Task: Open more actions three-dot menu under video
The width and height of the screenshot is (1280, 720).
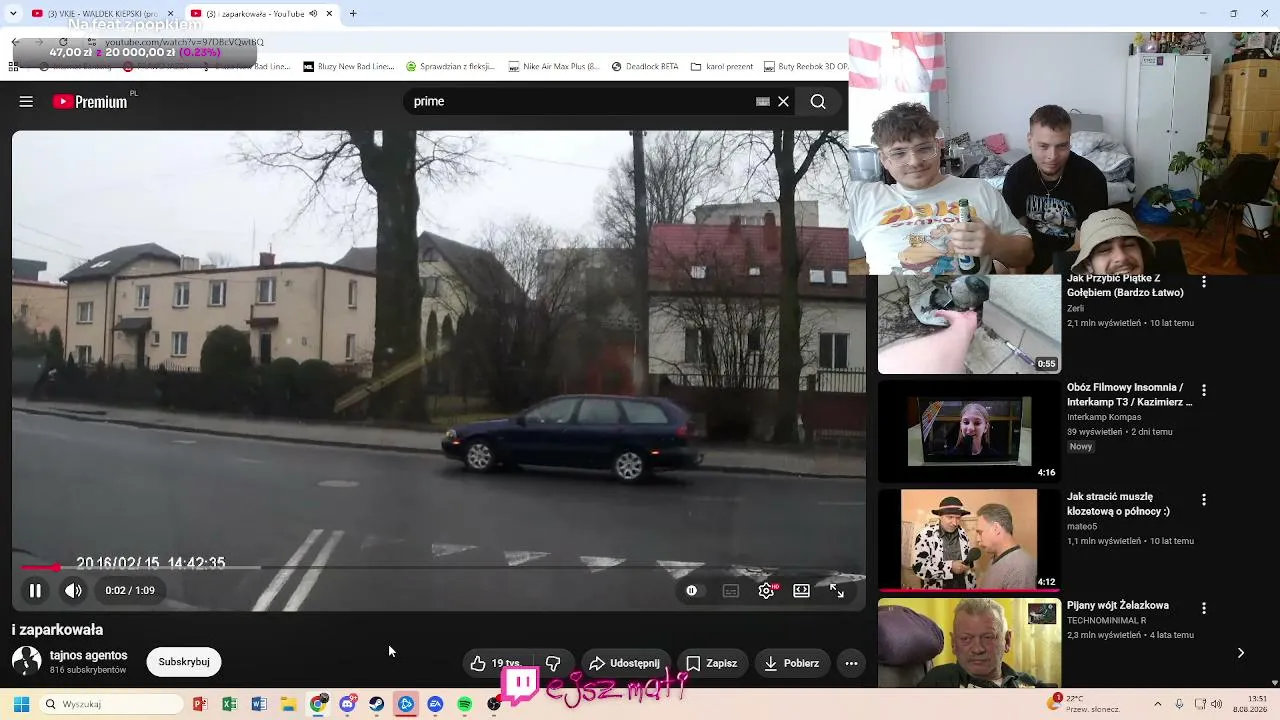Action: click(x=851, y=663)
